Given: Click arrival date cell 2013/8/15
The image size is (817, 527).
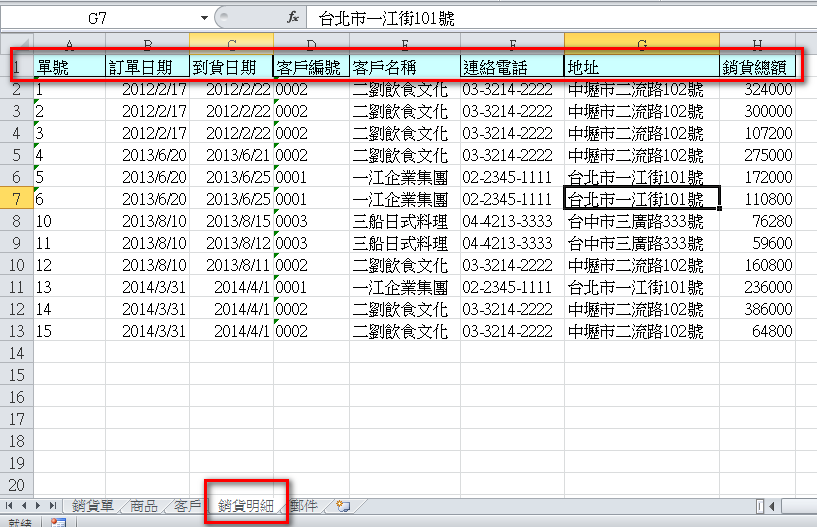Looking at the screenshot, I should point(231,222).
